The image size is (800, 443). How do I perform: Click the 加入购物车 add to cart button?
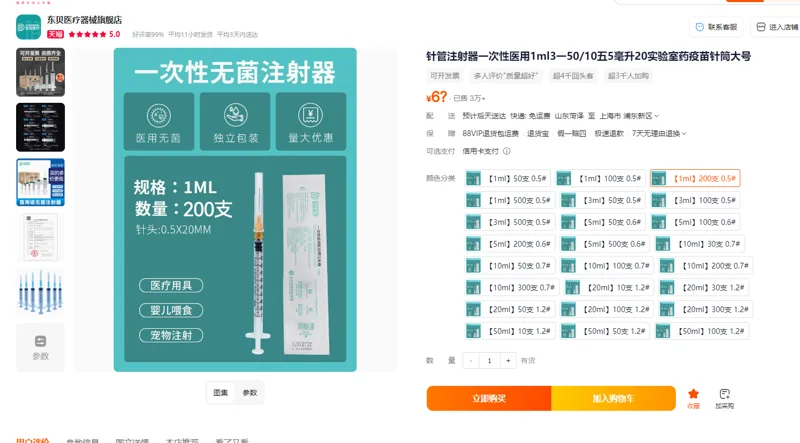(613, 398)
